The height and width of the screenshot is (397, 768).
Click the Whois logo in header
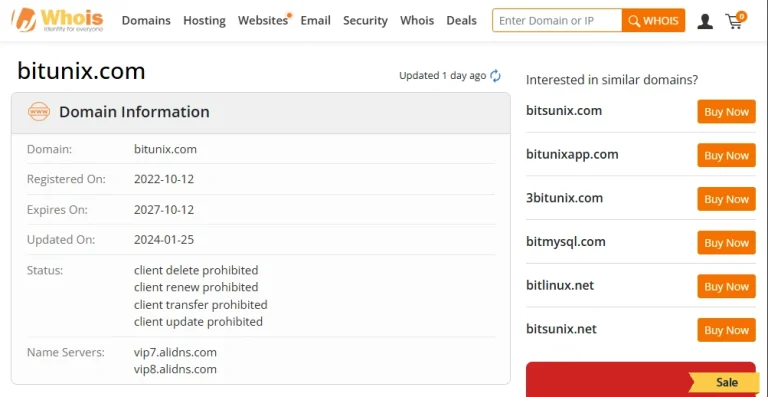click(x=57, y=20)
